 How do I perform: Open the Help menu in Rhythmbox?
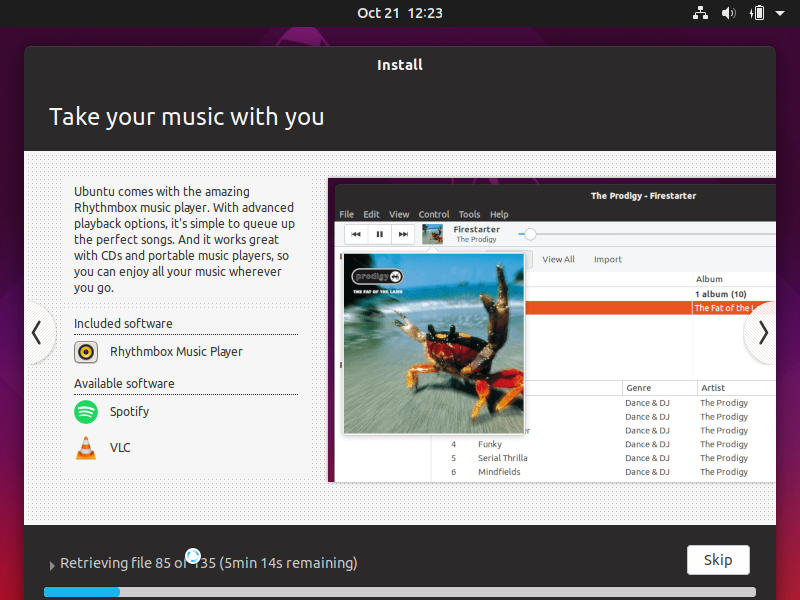[x=499, y=214]
